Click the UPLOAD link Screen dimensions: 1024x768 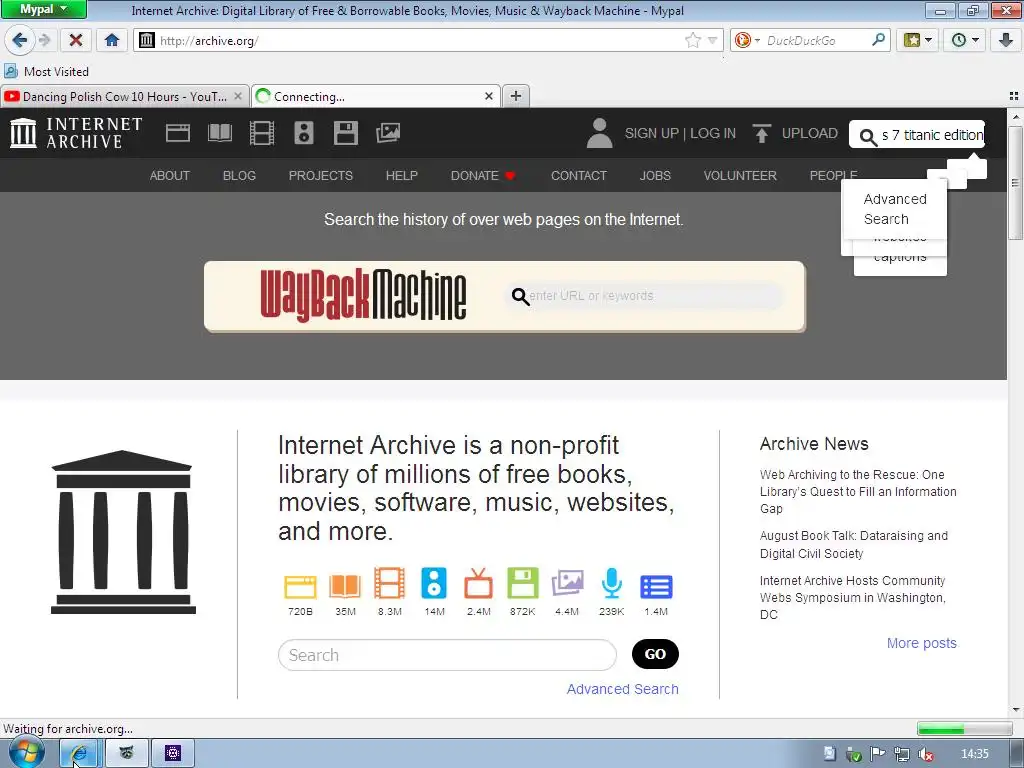(810, 133)
